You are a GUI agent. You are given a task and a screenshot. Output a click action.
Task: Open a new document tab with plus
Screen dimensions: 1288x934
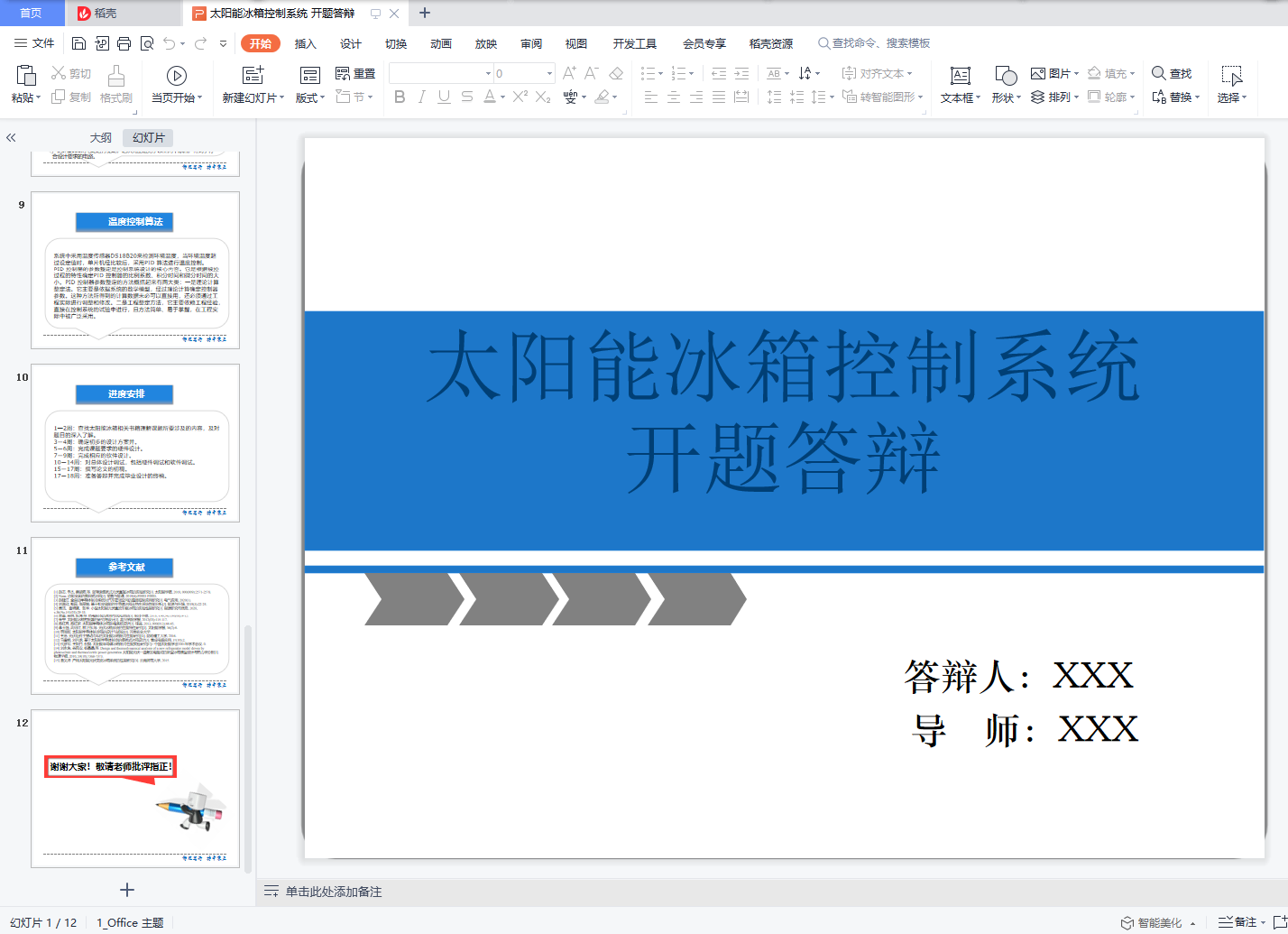point(425,13)
